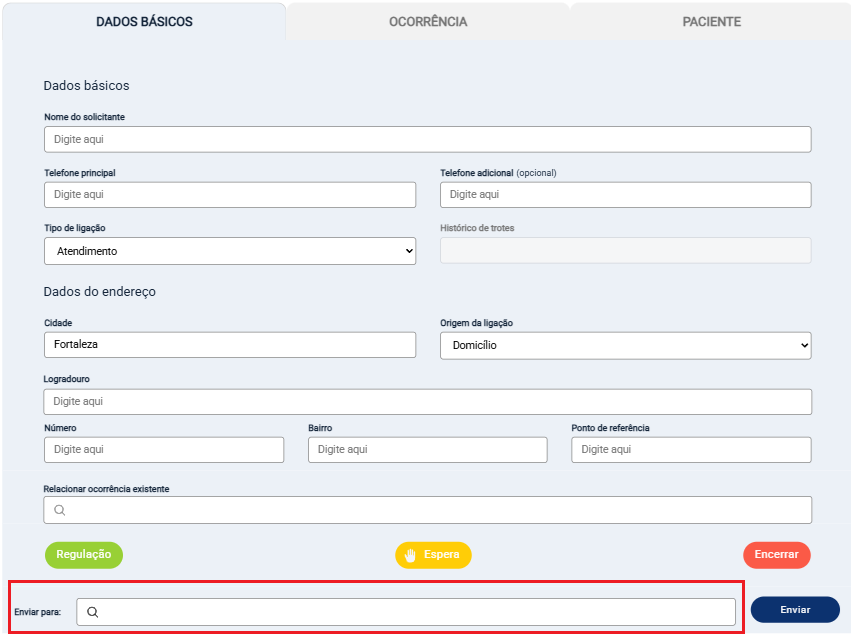Viewport: 855px width, 634px height.
Task: Switch to the OCORRÊNCIA tab
Action: pos(428,22)
